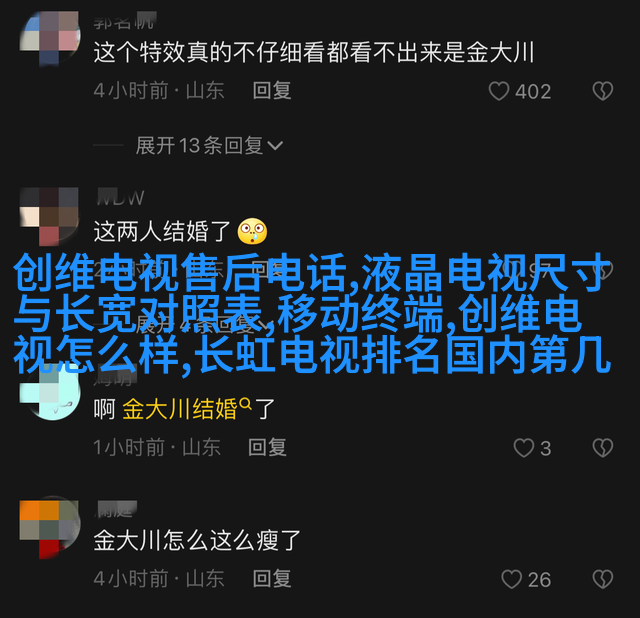Open the orange avatar of last commenter
The image size is (640, 618).
click(x=49, y=527)
